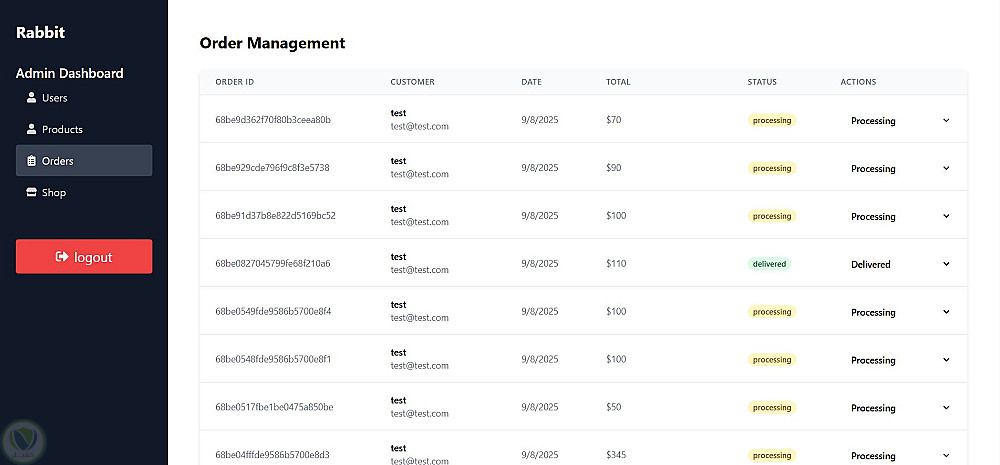Open status dropdown for the $90 order
The height and width of the screenshot is (465, 1000).
tap(899, 169)
